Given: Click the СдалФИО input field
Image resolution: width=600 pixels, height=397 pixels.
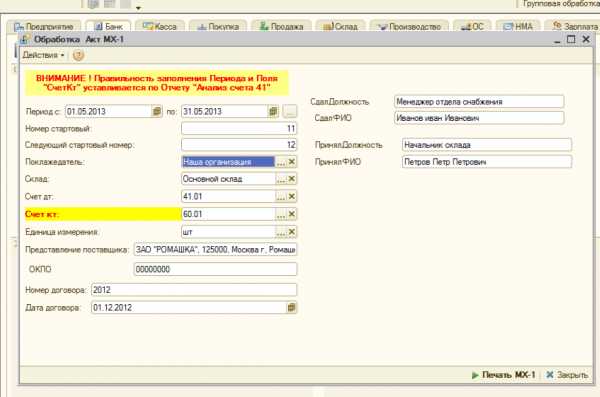Looking at the screenshot, I should 479,118.
